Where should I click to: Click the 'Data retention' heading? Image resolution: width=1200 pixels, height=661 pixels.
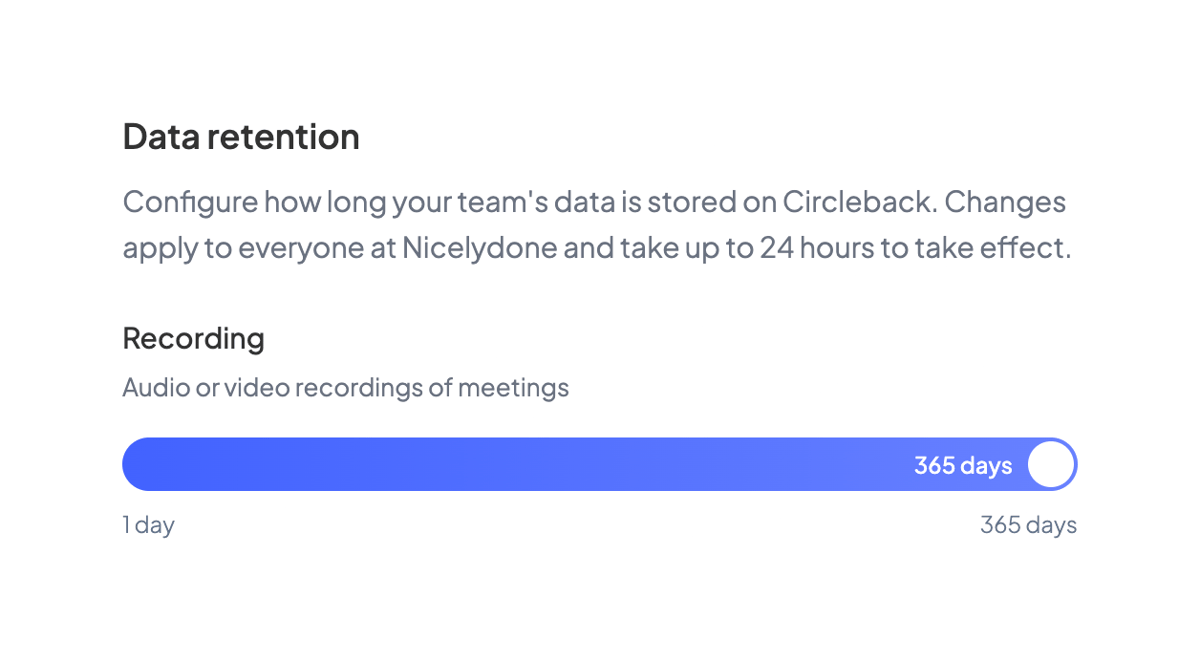(x=240, y=136)
